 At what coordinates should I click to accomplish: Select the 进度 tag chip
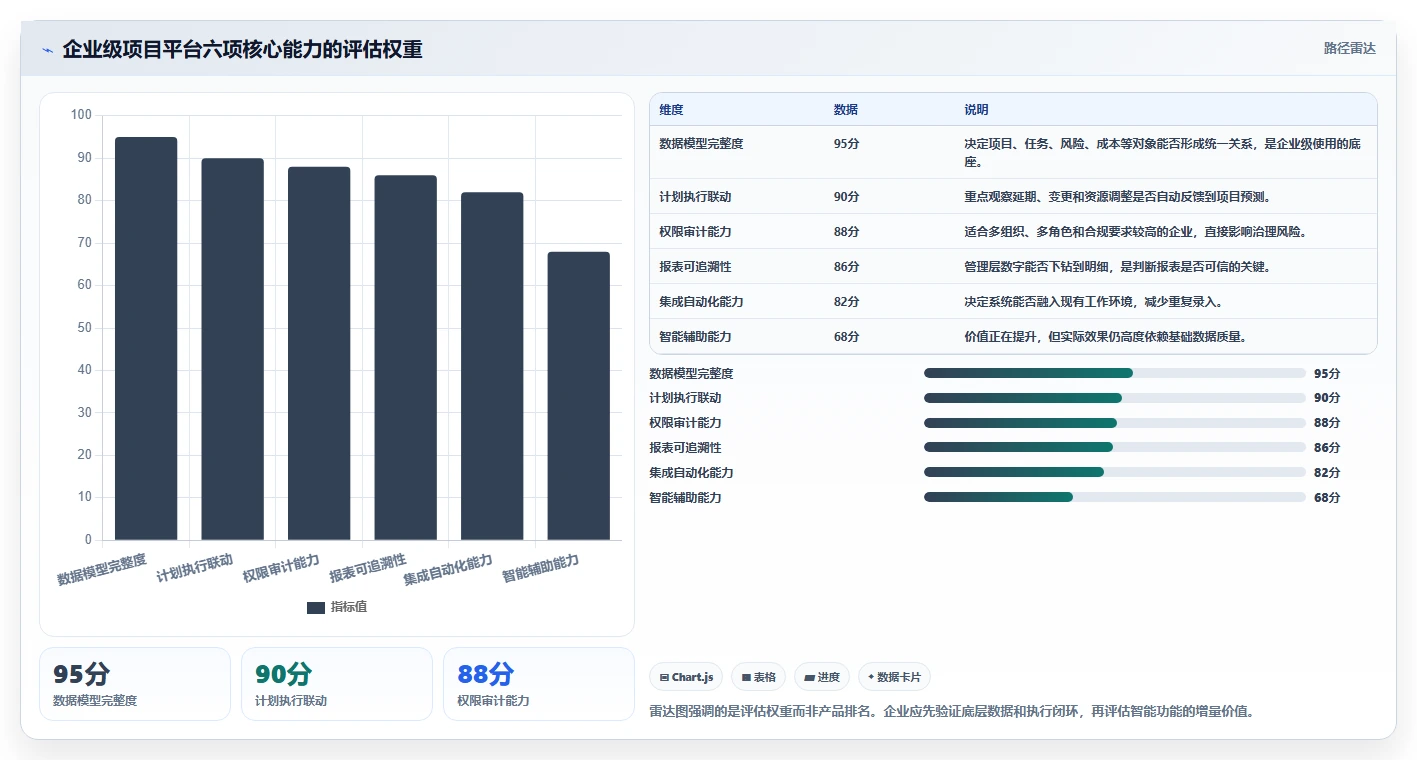822,677
